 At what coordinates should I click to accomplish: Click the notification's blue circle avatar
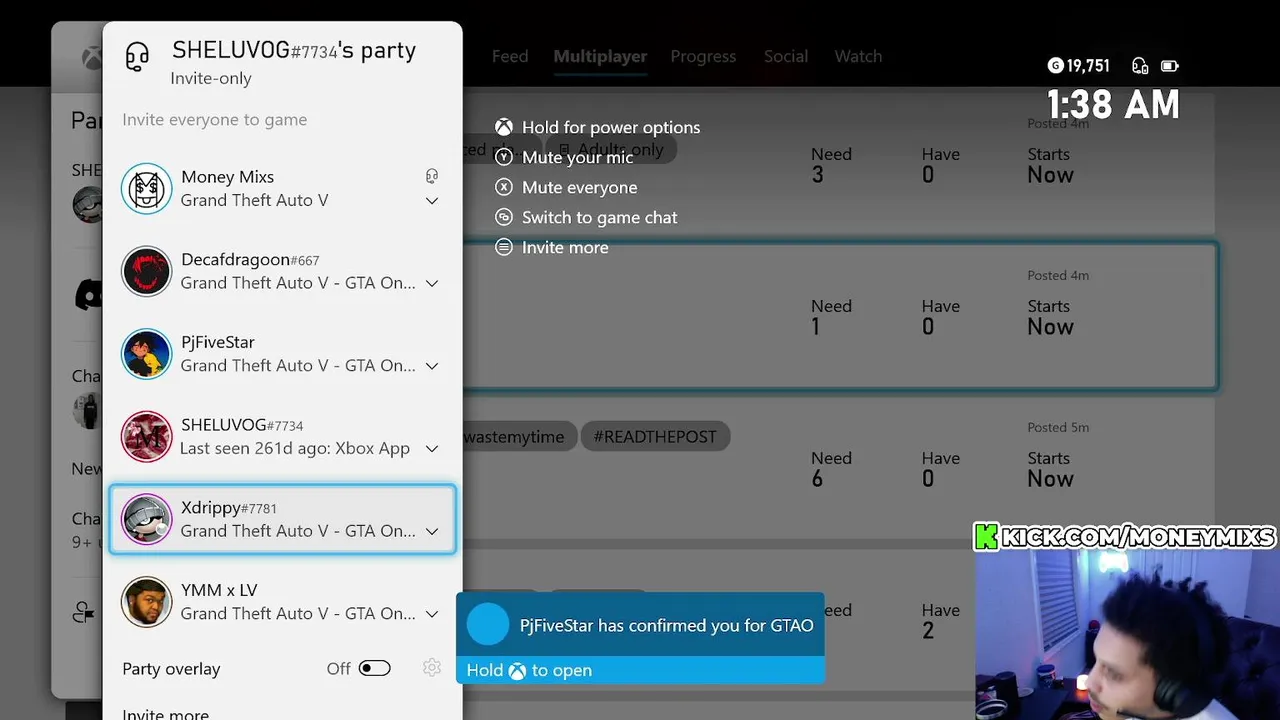pos(488,624)
